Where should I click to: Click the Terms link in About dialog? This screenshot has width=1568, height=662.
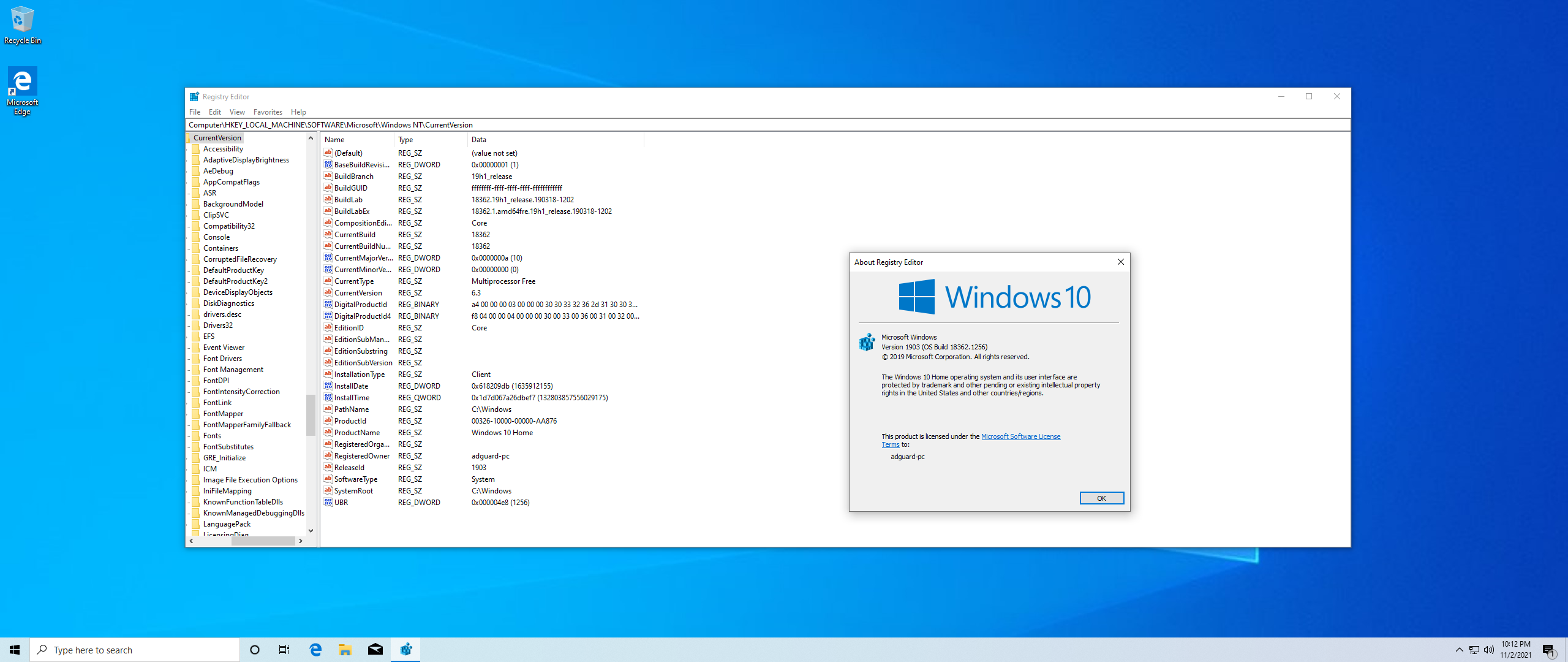[890, 445]
